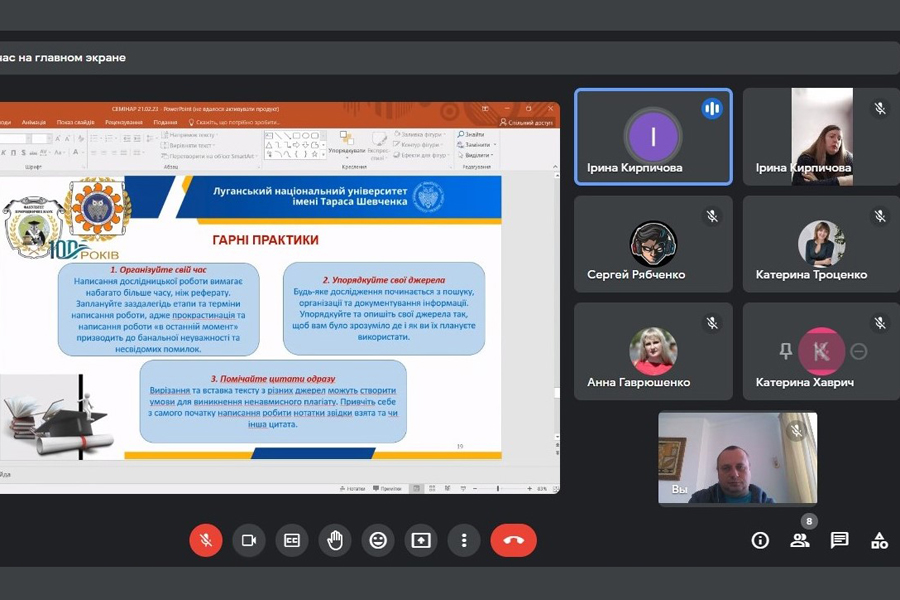The width and height of the screenshot is (900, 600).
Task: Leave the call with the red hang-up button
Action: [513, 540]
